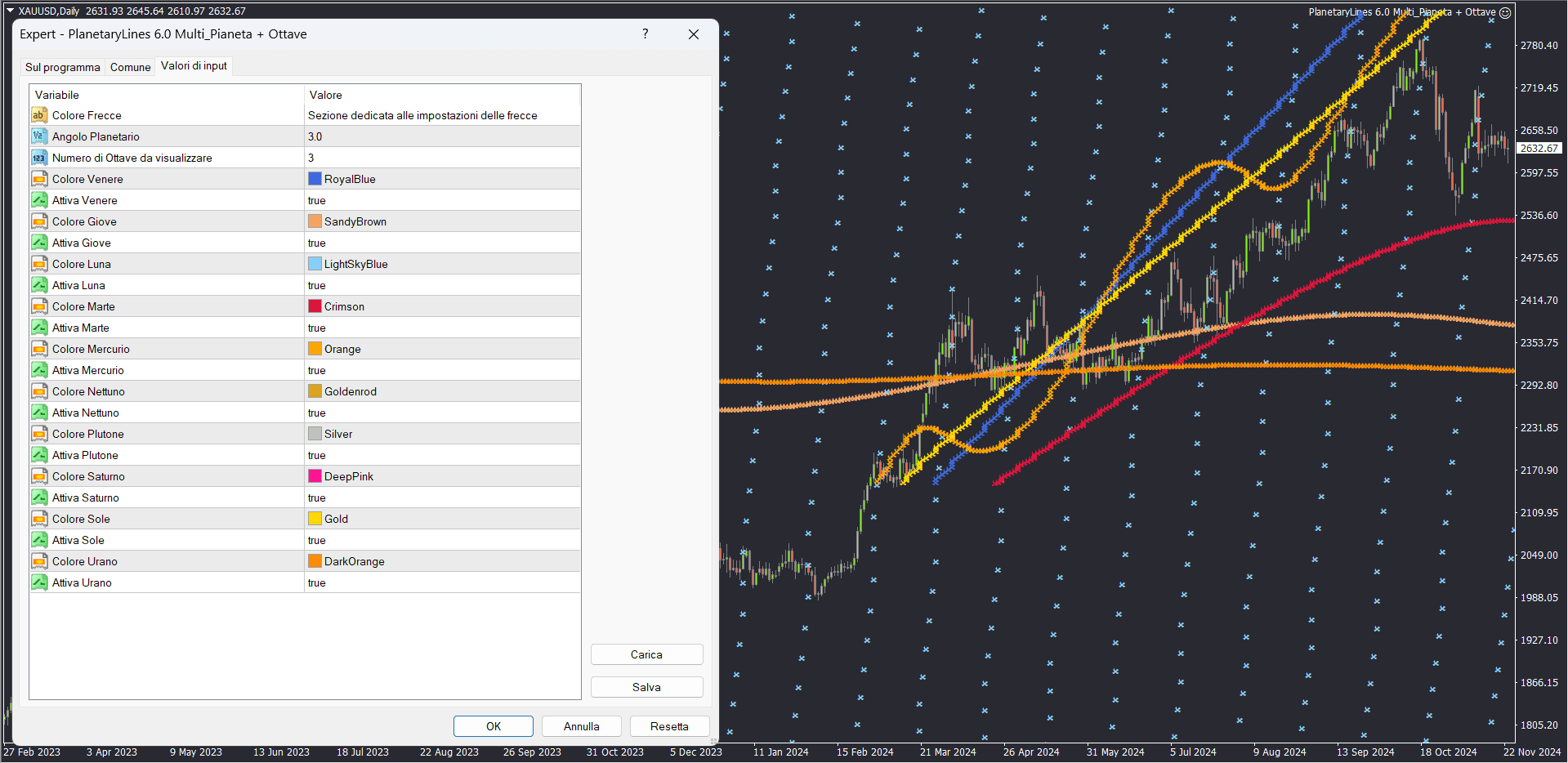Click the boolean icon beside Attiva Nettuno
The image size is (1568, 763).
[39, 413]
